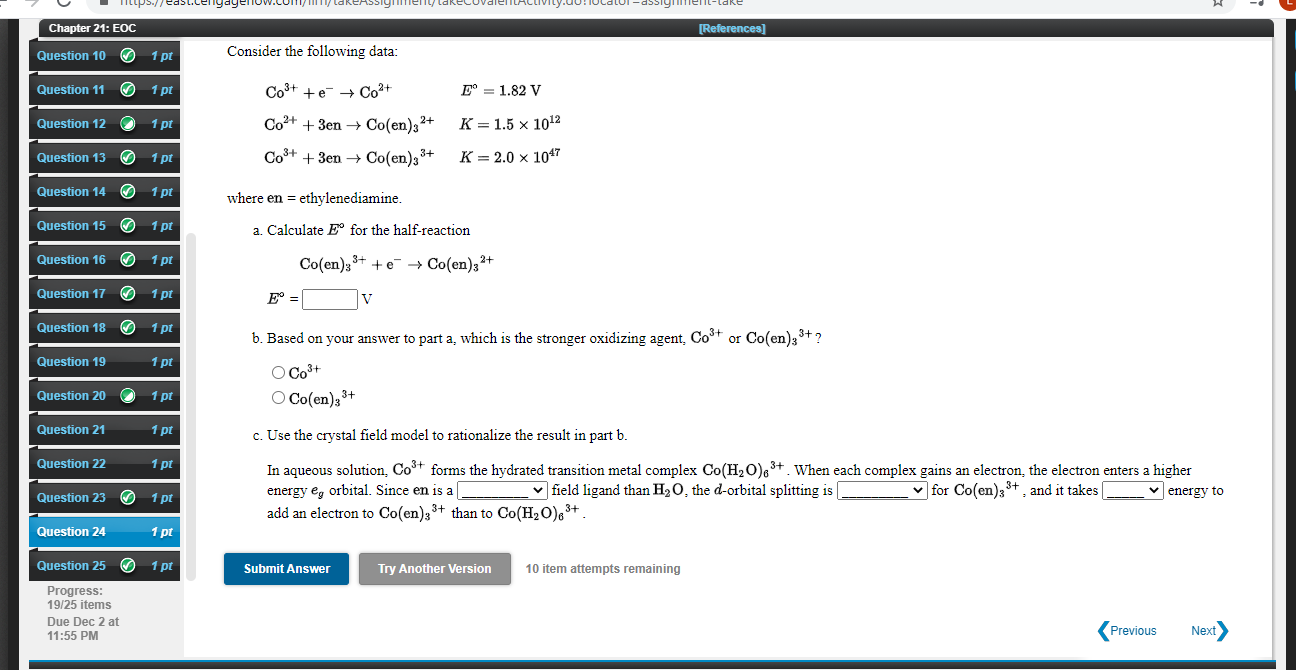Go to the Previous question
This screenshot has width=1296, height=670.
pyautogui.click(x=1127, y=631)
